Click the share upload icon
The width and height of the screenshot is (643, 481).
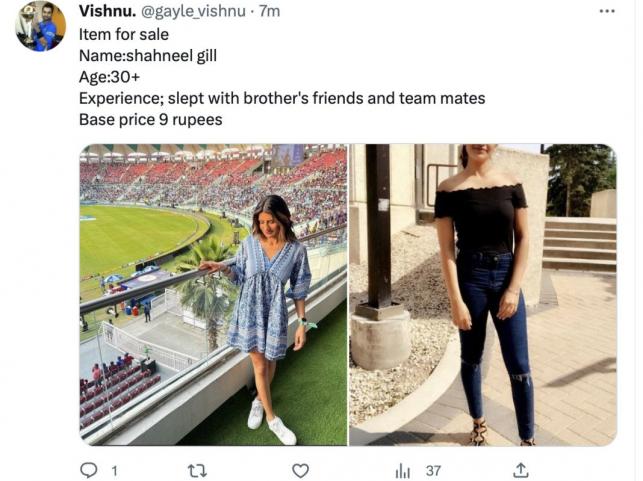520,469
